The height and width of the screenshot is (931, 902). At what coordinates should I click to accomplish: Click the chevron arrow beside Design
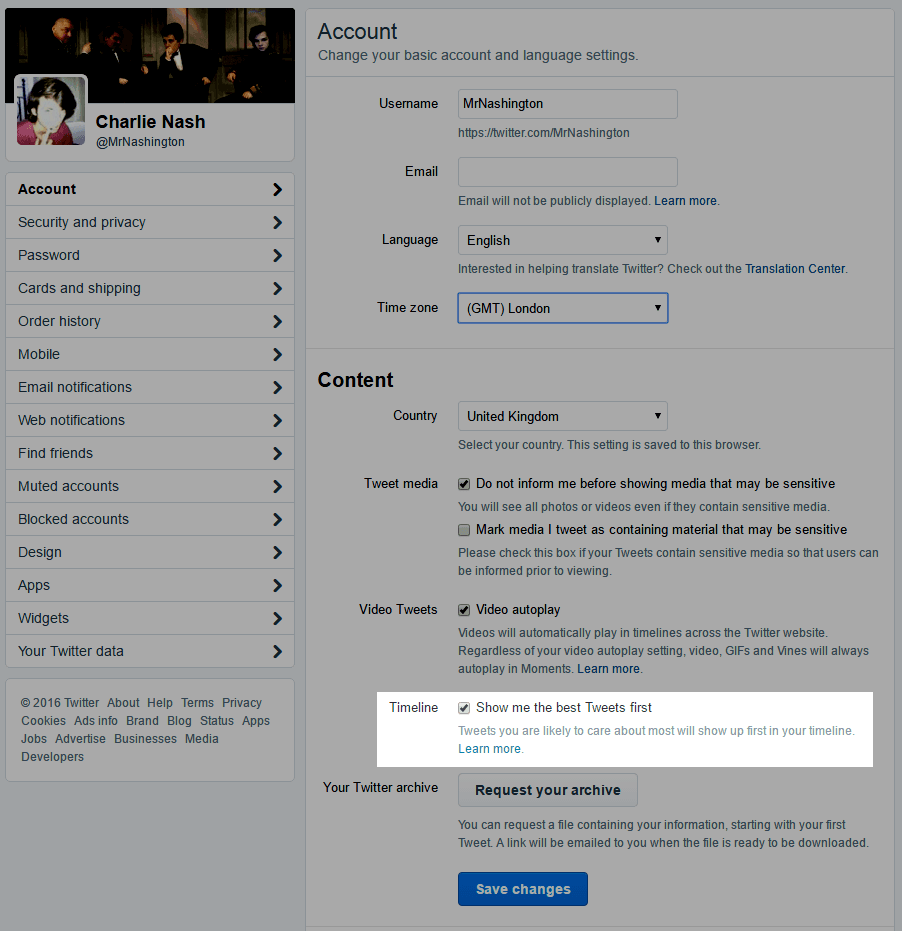point(277,553)
